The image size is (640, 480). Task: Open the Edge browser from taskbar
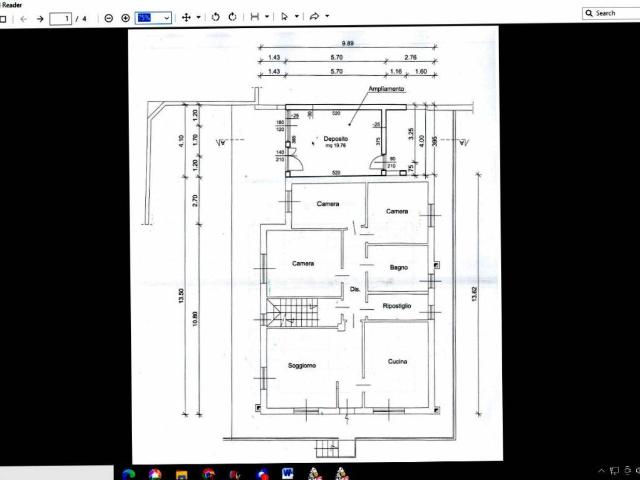129,473
